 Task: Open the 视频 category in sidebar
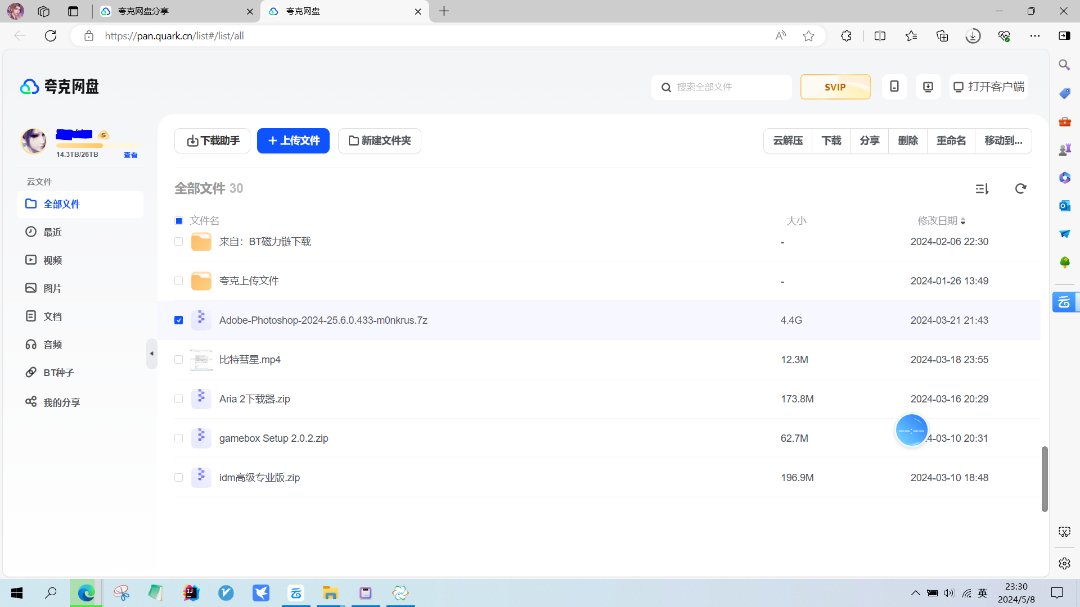tap(52, 260)
